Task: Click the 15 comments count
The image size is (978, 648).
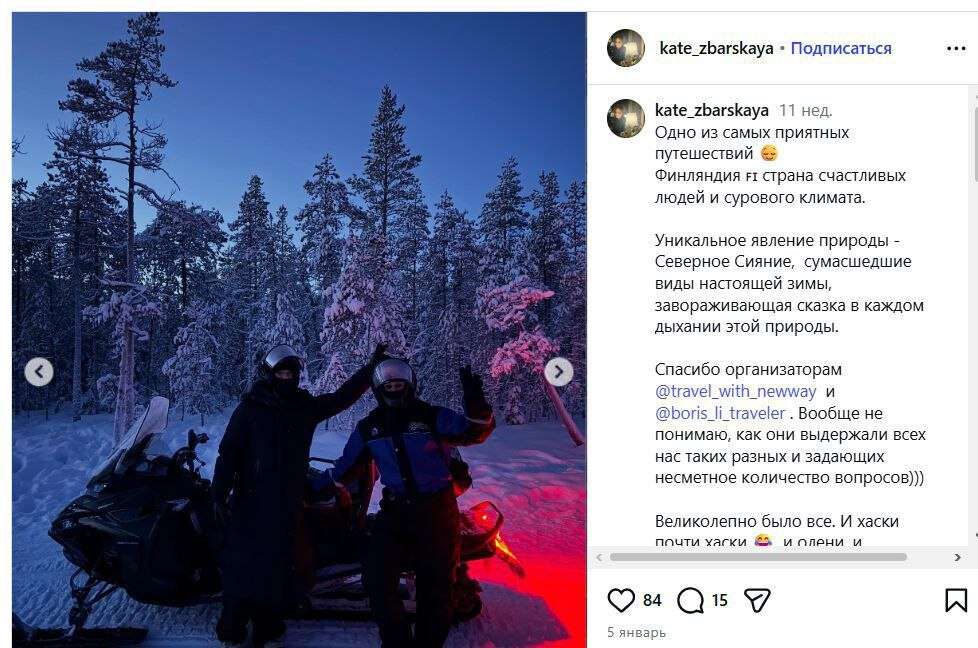Action: pos(720,600)
